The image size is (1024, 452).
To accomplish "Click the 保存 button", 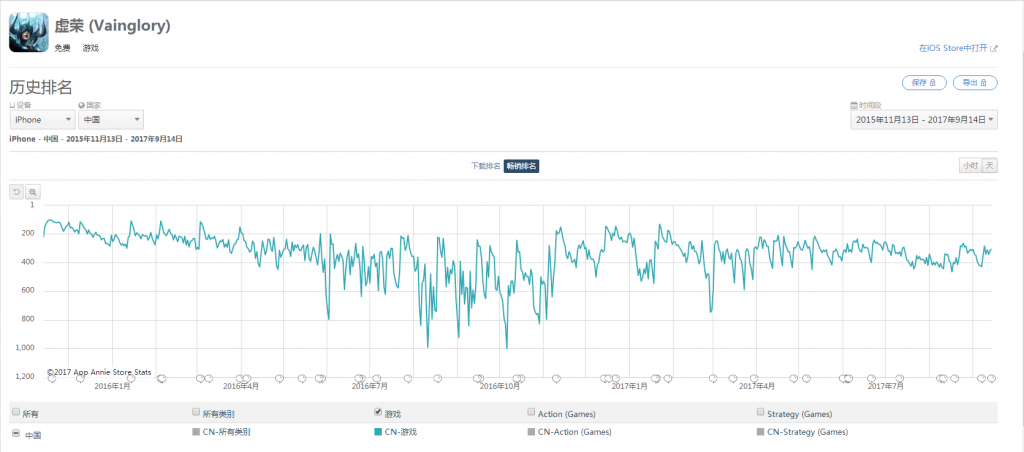I will coord(924,83).
